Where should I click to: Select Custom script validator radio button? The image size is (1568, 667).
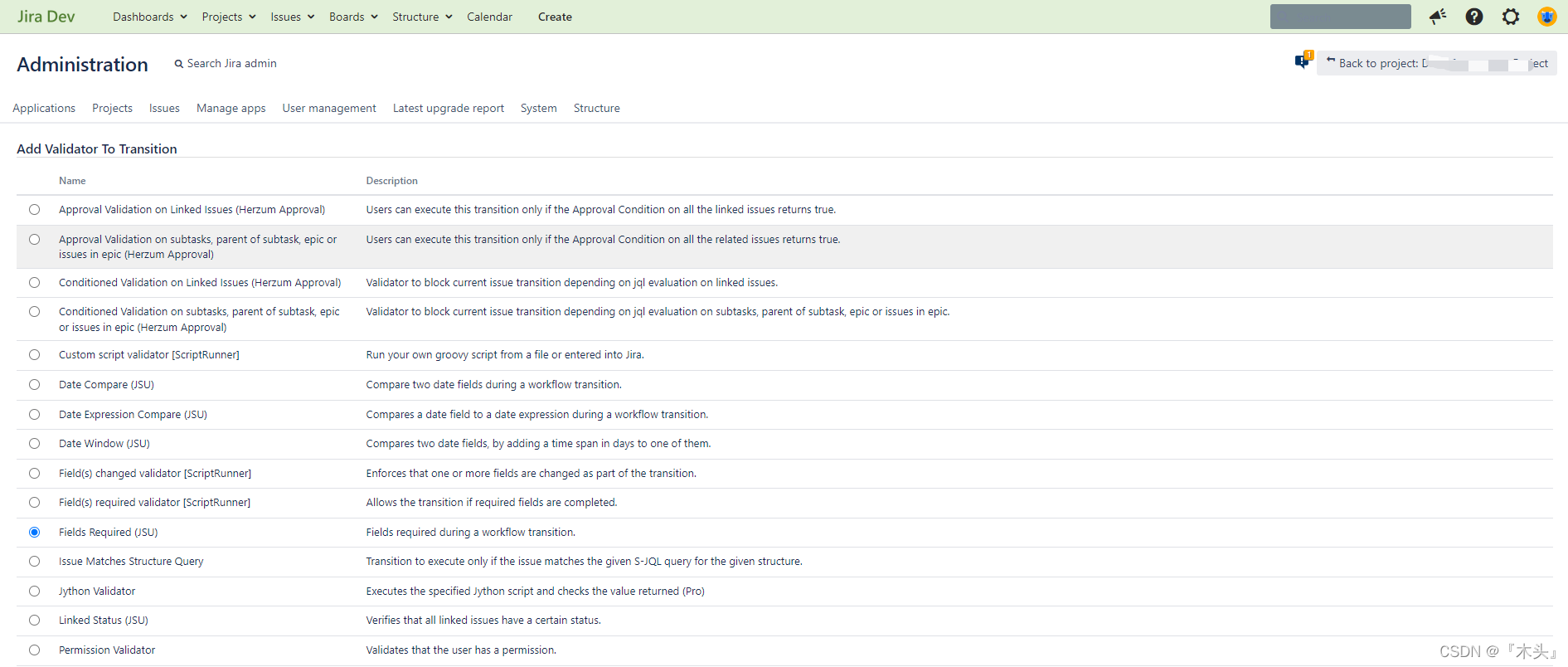[x=34, y=355]
